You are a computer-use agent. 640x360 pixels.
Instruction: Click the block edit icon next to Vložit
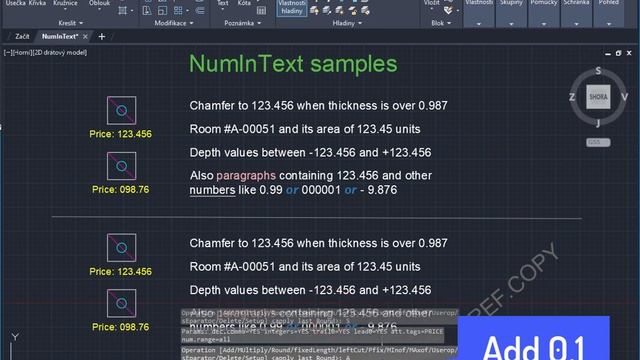(448, 11)
